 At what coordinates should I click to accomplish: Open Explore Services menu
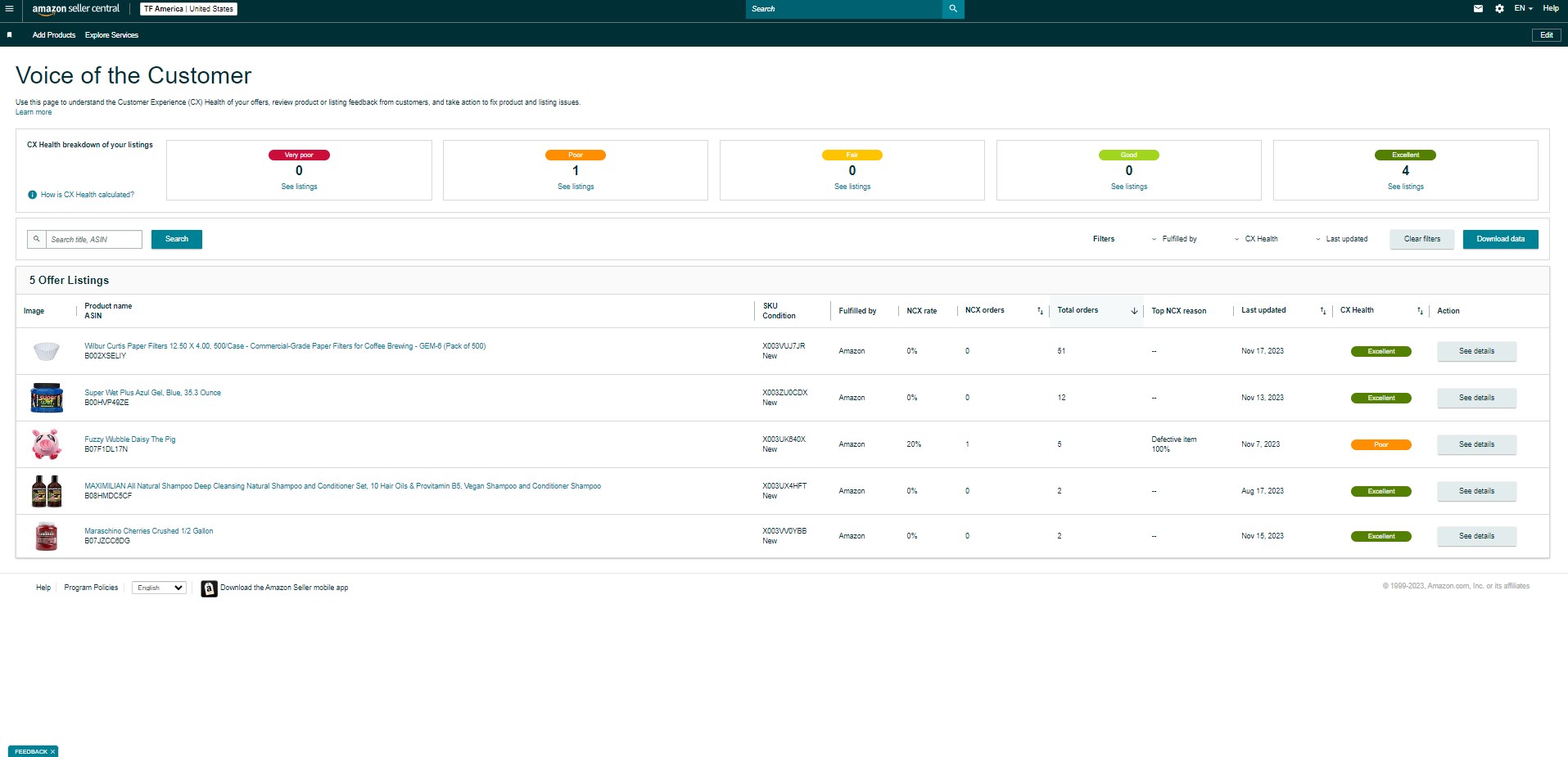(111, 35)
